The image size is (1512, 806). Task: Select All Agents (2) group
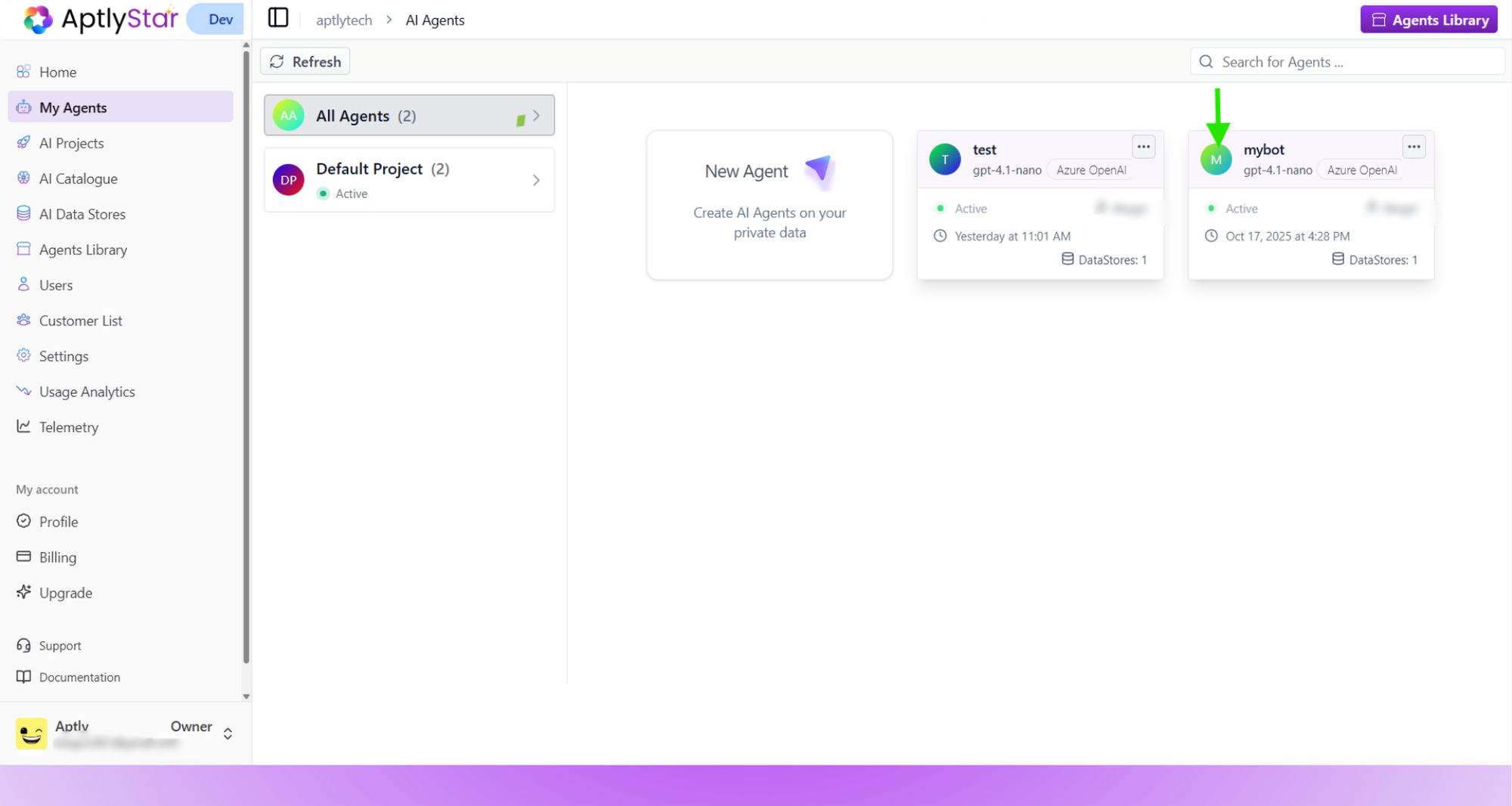[409, 116]
